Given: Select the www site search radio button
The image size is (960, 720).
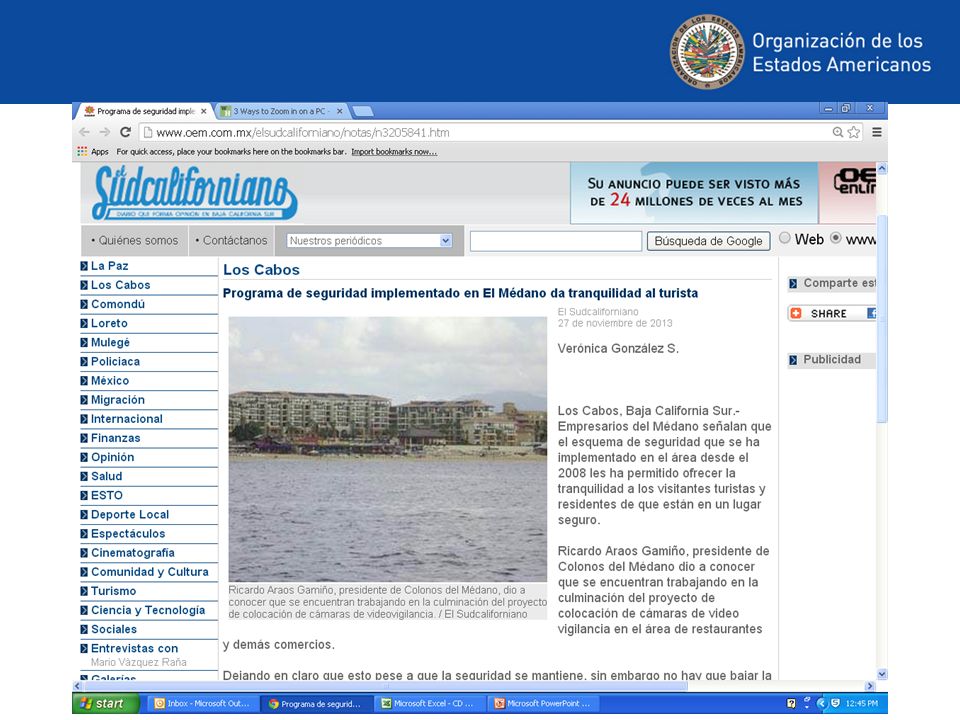Looking at the screenshot, I should (836, 238).
